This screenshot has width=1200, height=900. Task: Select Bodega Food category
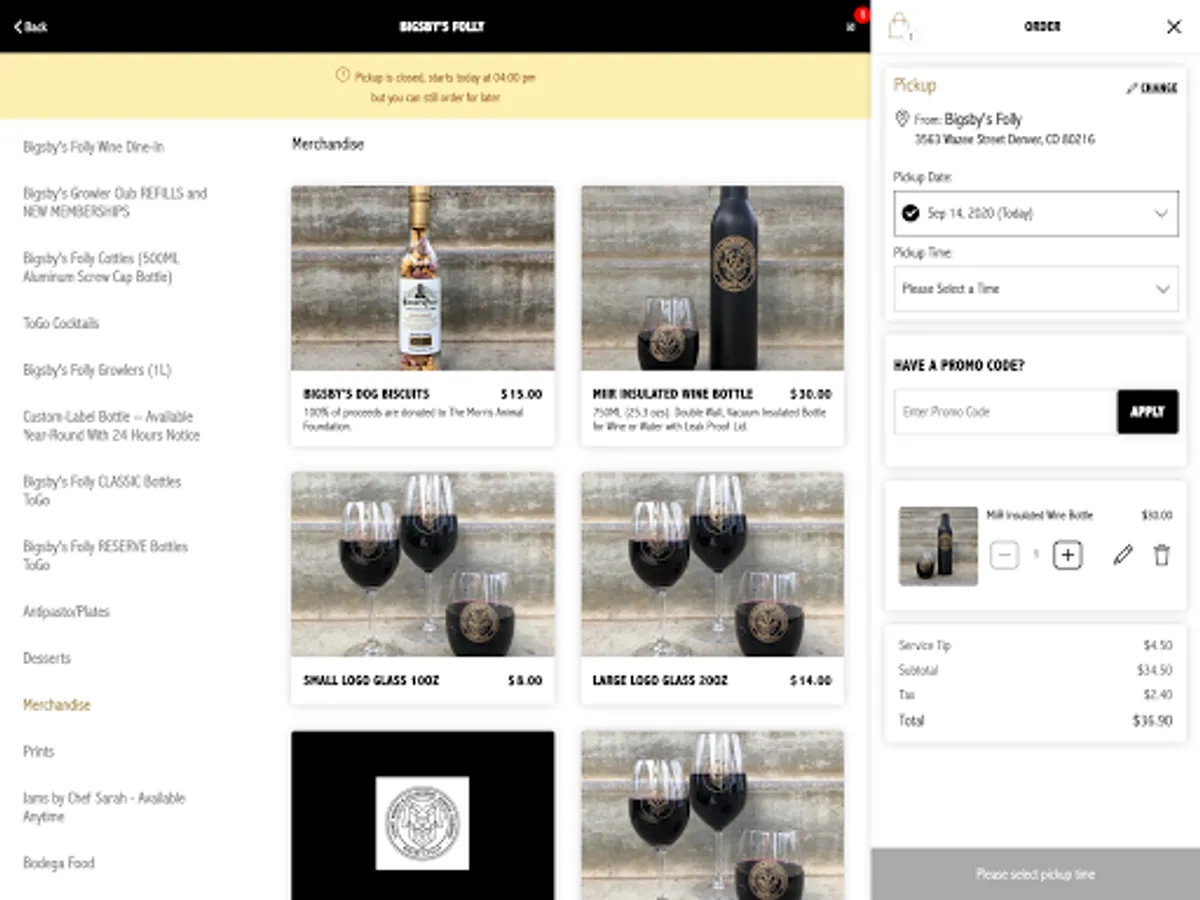59,863
